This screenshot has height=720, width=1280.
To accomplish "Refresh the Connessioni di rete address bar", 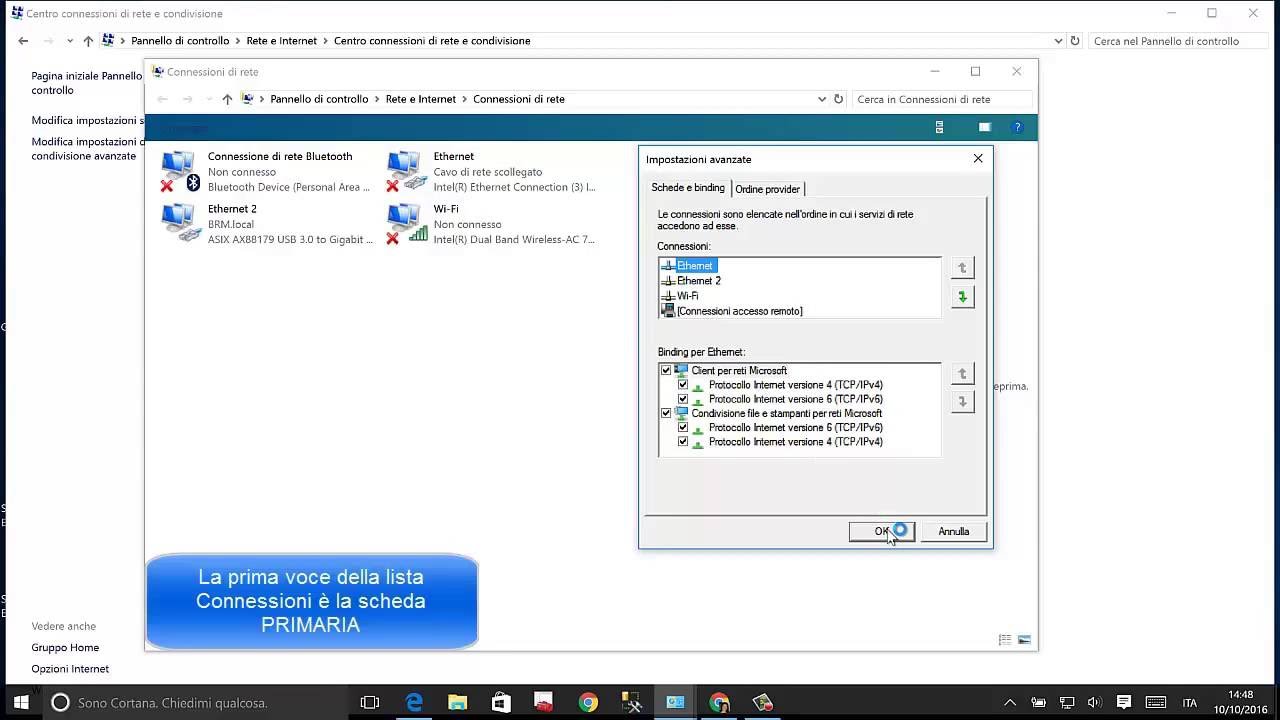I will pyautogui.click(x=838, y=99).
